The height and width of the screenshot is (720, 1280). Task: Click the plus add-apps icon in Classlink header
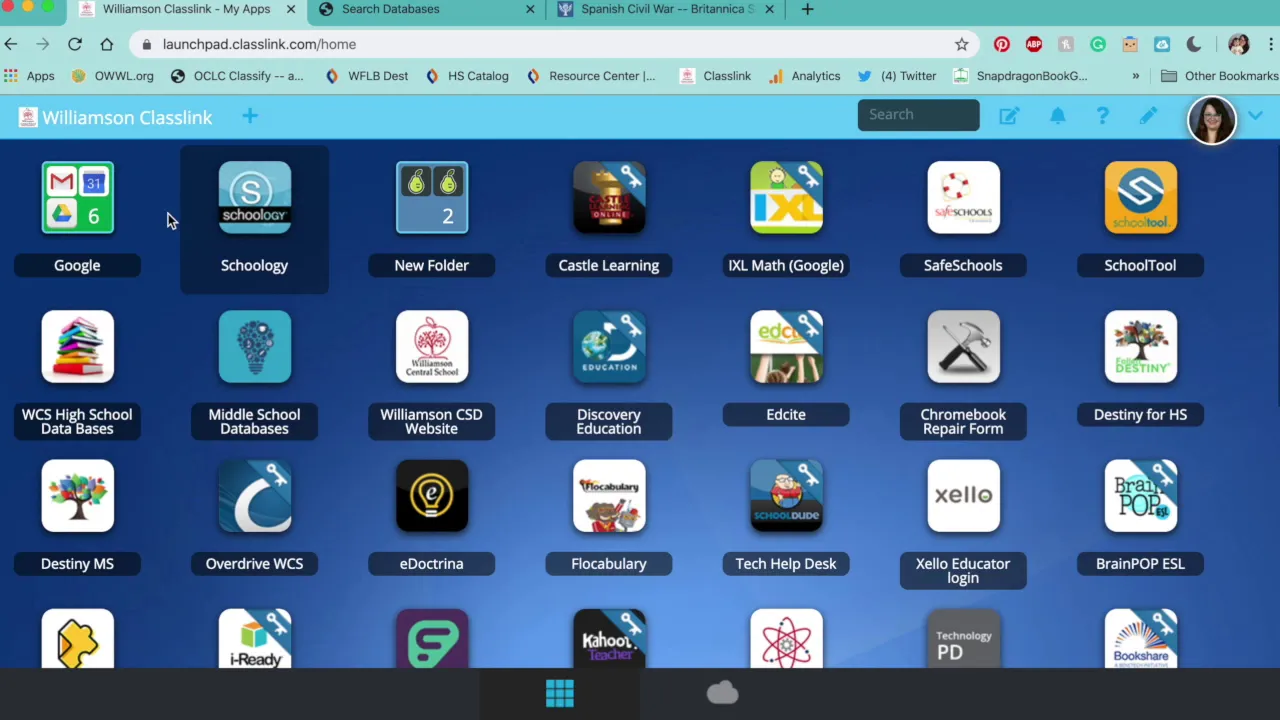(250, 117)
